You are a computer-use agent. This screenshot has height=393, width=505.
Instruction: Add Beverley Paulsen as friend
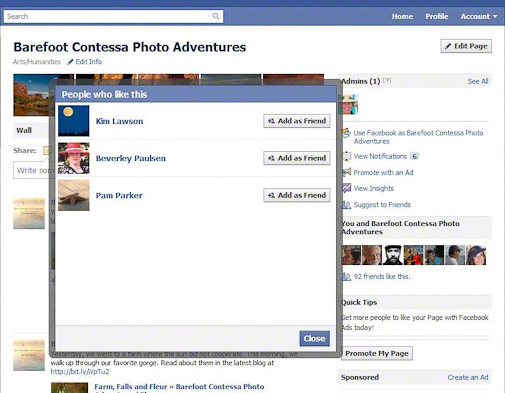pos(297,158)
